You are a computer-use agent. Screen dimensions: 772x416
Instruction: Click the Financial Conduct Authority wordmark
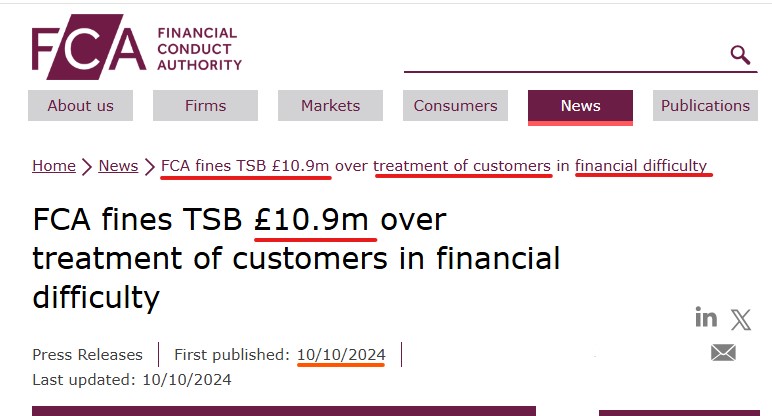199,49
